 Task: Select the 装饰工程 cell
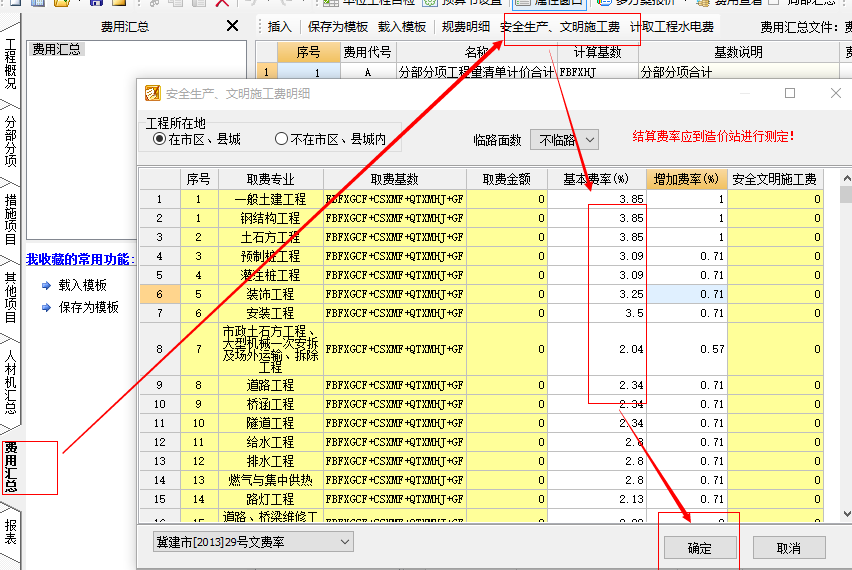[271, 295]
